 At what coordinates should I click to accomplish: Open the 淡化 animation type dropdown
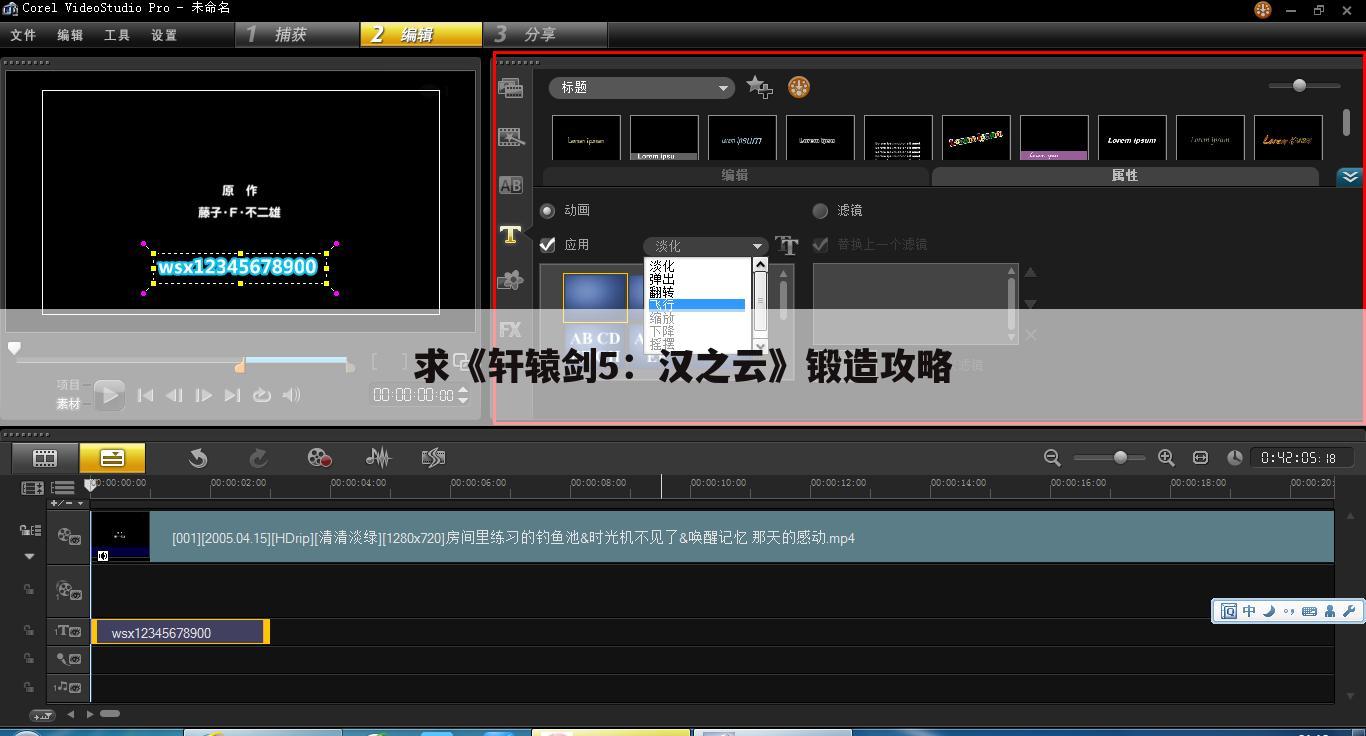(706, 246)
